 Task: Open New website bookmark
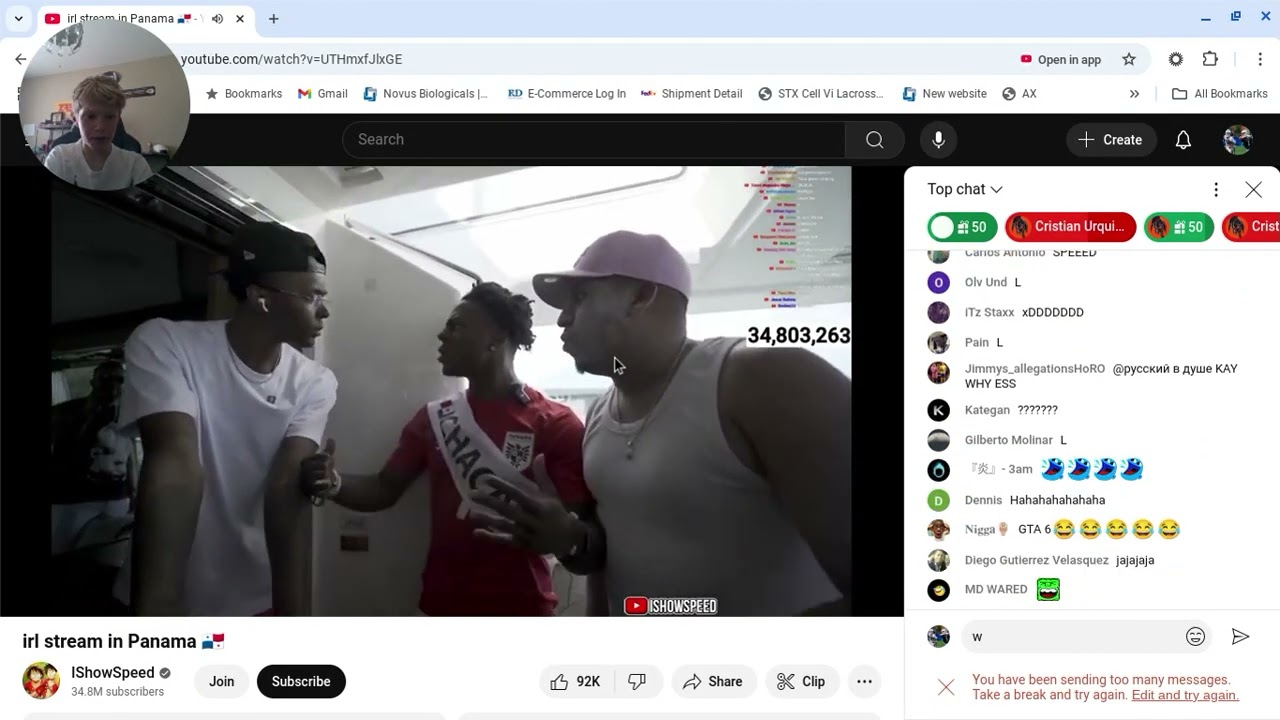[x=944, y=94]
